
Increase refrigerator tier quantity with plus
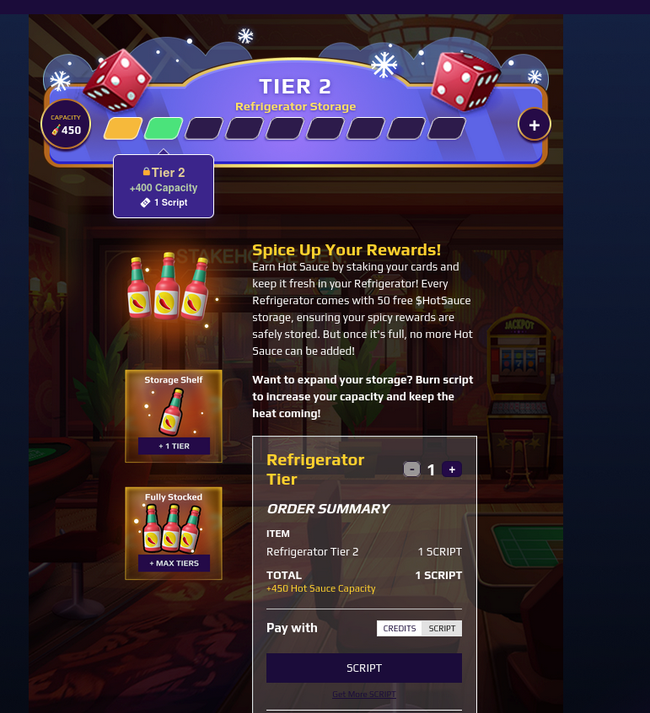pyautogui.click(x=452, y=469)
